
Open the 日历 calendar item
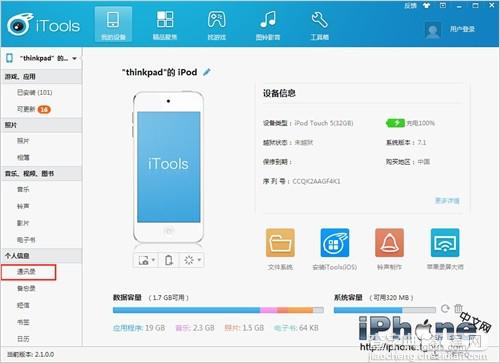[23, 339]
